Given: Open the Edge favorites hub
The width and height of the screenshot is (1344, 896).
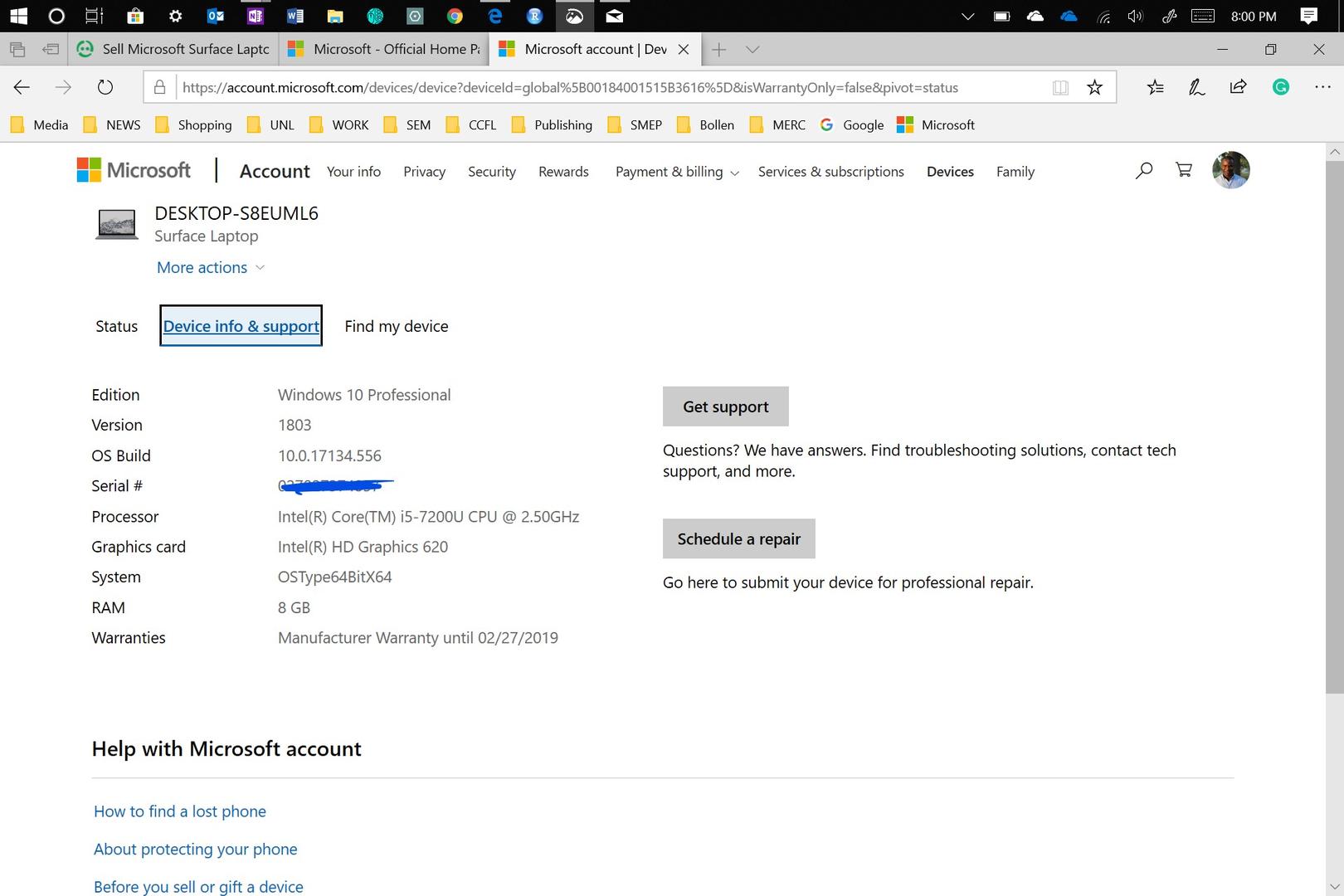Looking at the screenshot, I should 1155,87.
